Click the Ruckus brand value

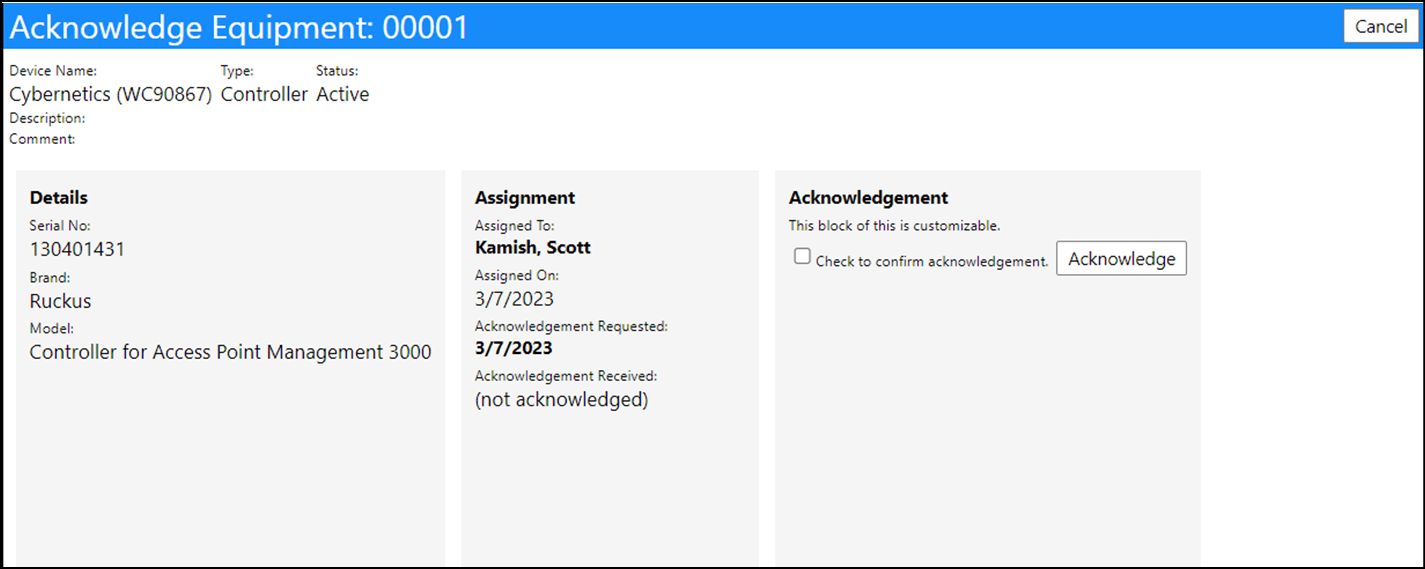60,301
